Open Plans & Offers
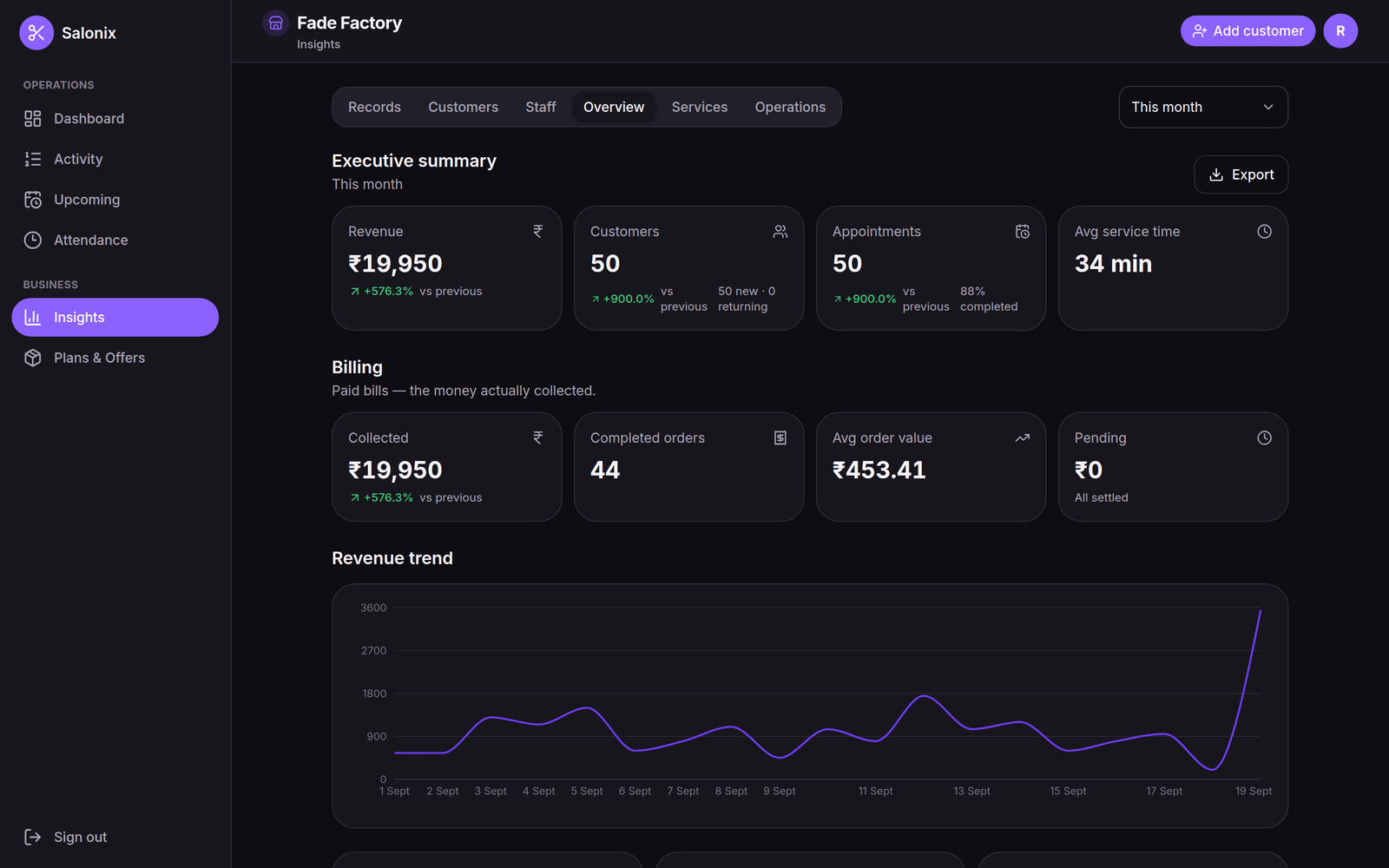Viewport: 1389px width, 868px height. pyautogui.click(x=115, y=358)
